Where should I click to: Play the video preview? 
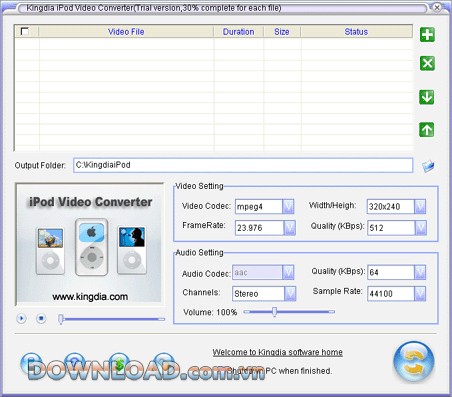click(21, 318)
